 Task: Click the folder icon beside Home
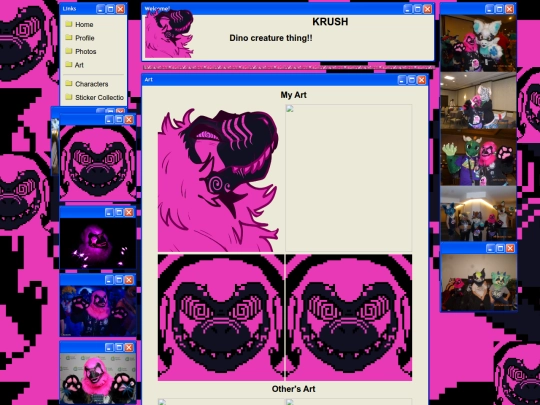69,24
